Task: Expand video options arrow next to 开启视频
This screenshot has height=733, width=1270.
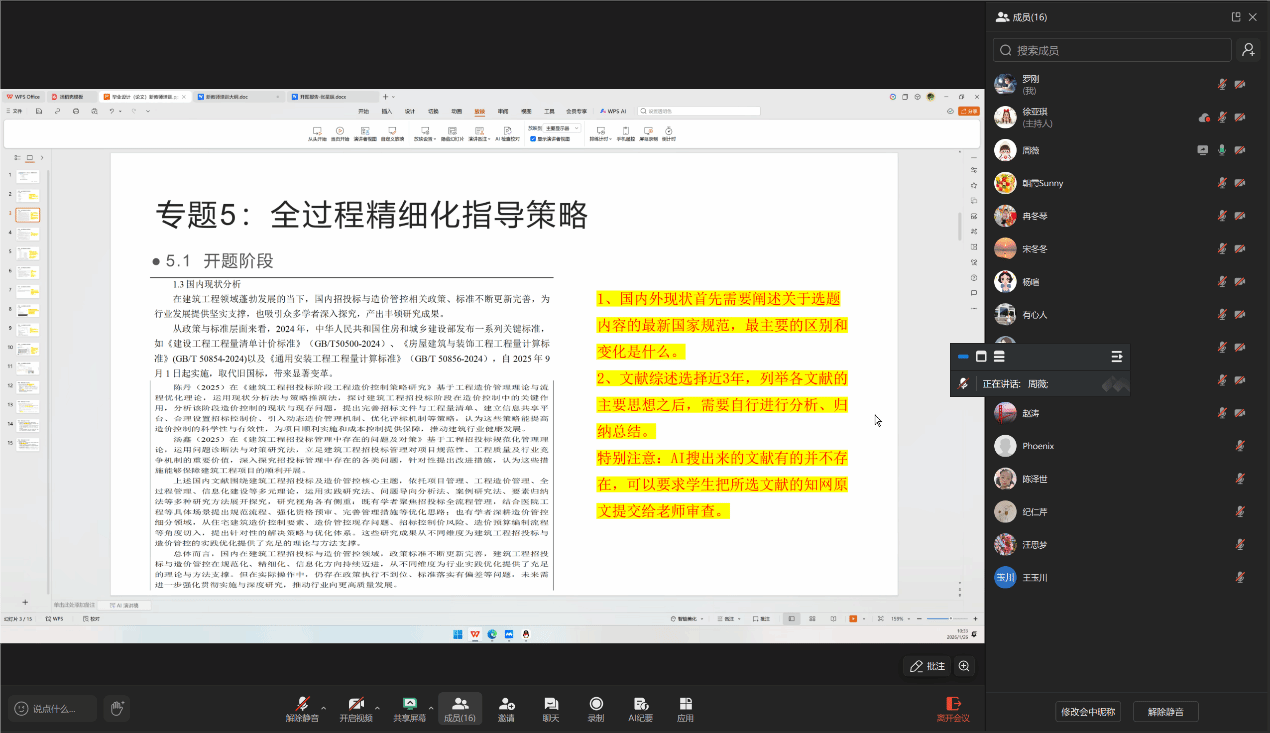Action: click(x=378, y=705)
